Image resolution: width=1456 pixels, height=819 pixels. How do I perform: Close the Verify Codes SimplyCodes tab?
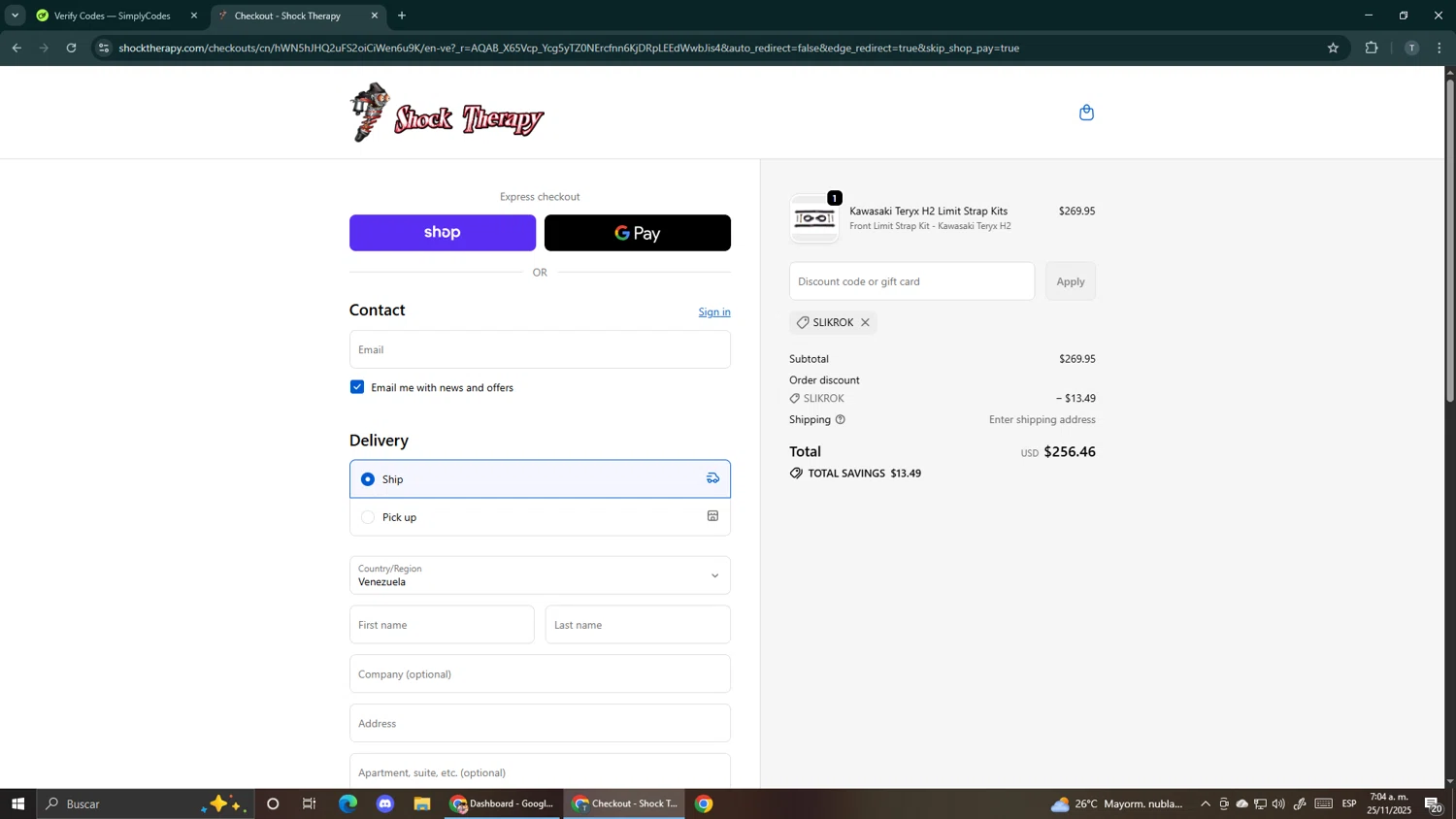click(193, 16)
